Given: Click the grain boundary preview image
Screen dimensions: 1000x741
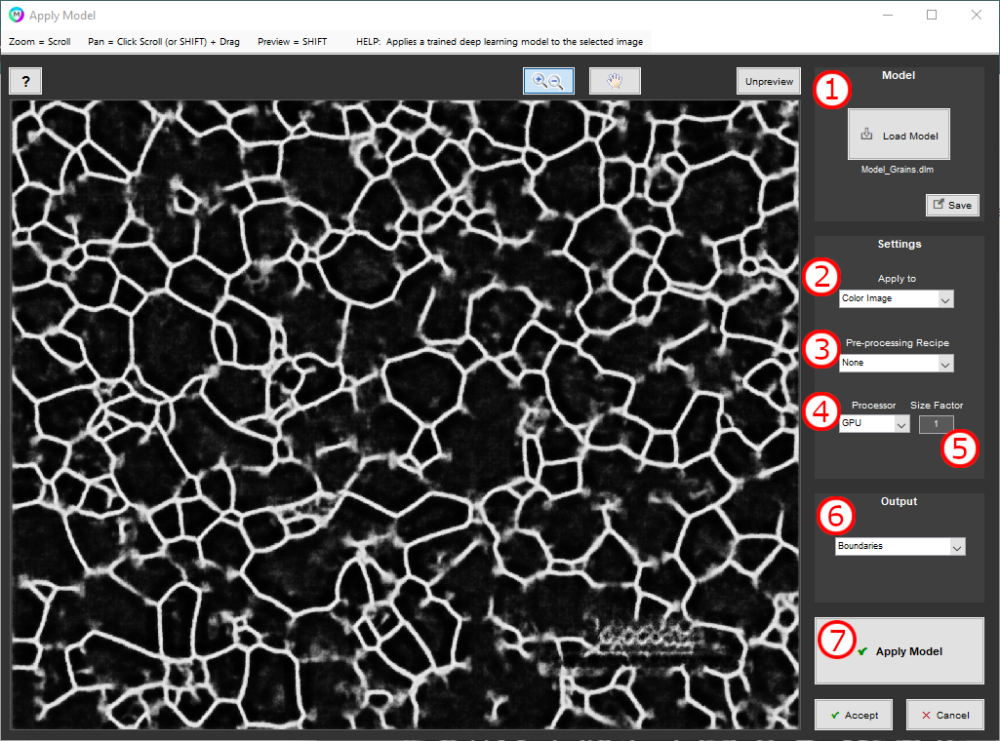Looking at the screenshot, I should point(405,415).
